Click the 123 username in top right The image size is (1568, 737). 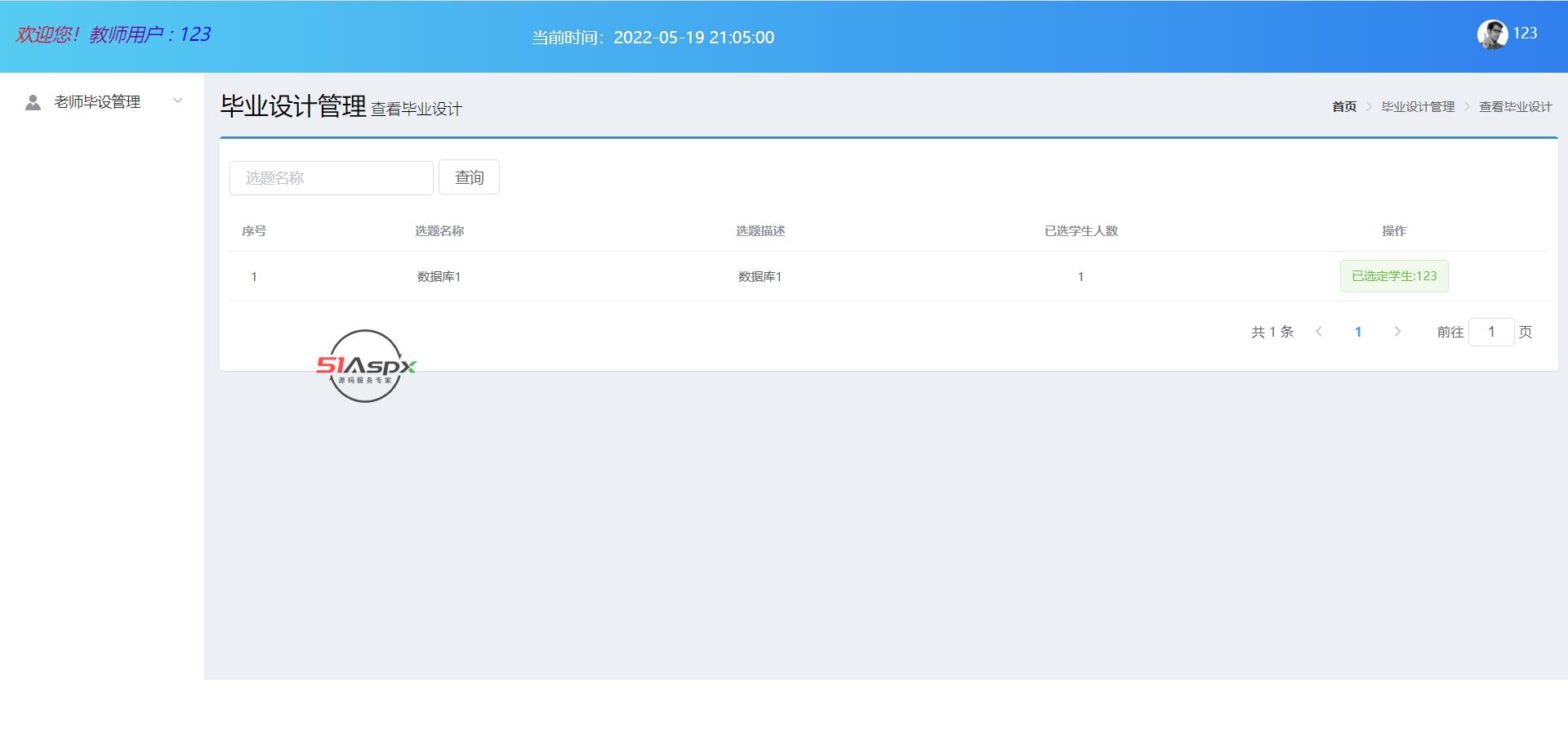1525,33
